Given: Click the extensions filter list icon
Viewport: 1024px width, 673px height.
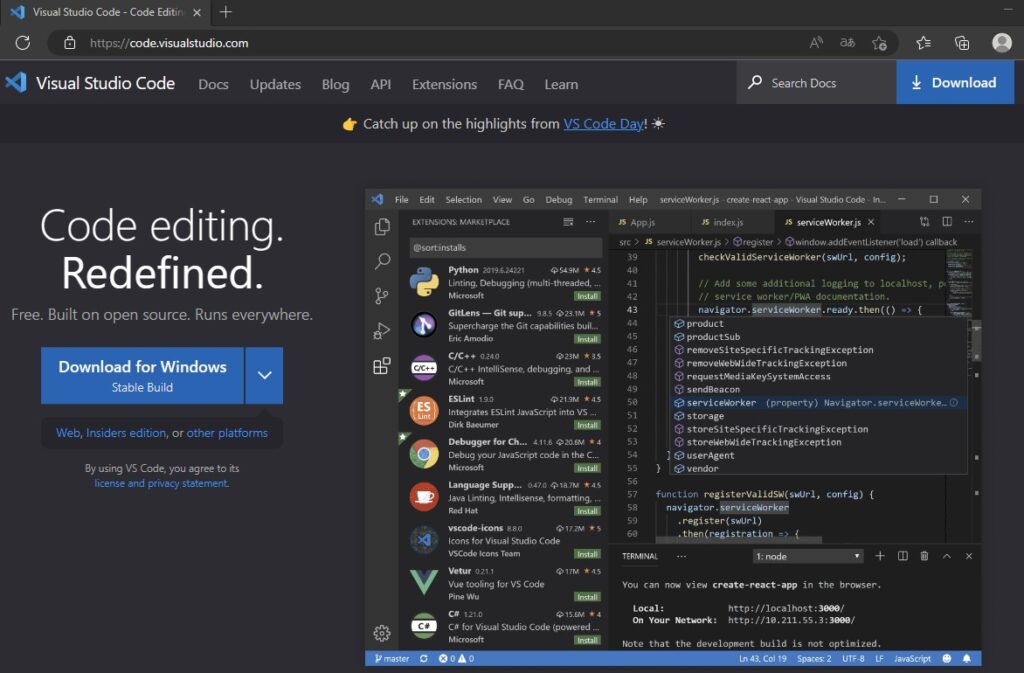Looking at the screenshot, I should point(568,222).
